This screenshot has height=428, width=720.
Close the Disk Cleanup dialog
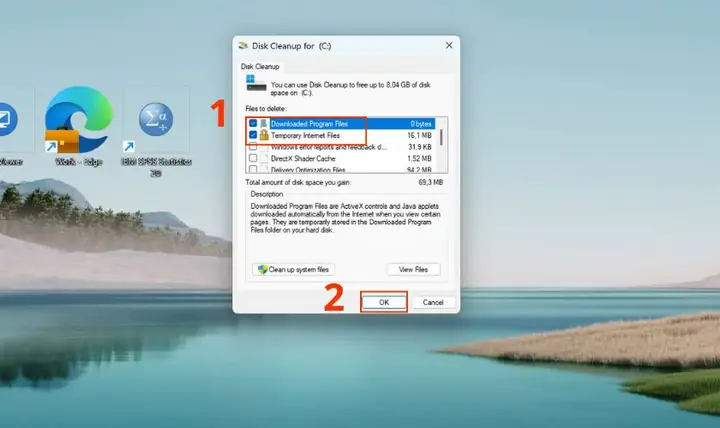point(449,45)
